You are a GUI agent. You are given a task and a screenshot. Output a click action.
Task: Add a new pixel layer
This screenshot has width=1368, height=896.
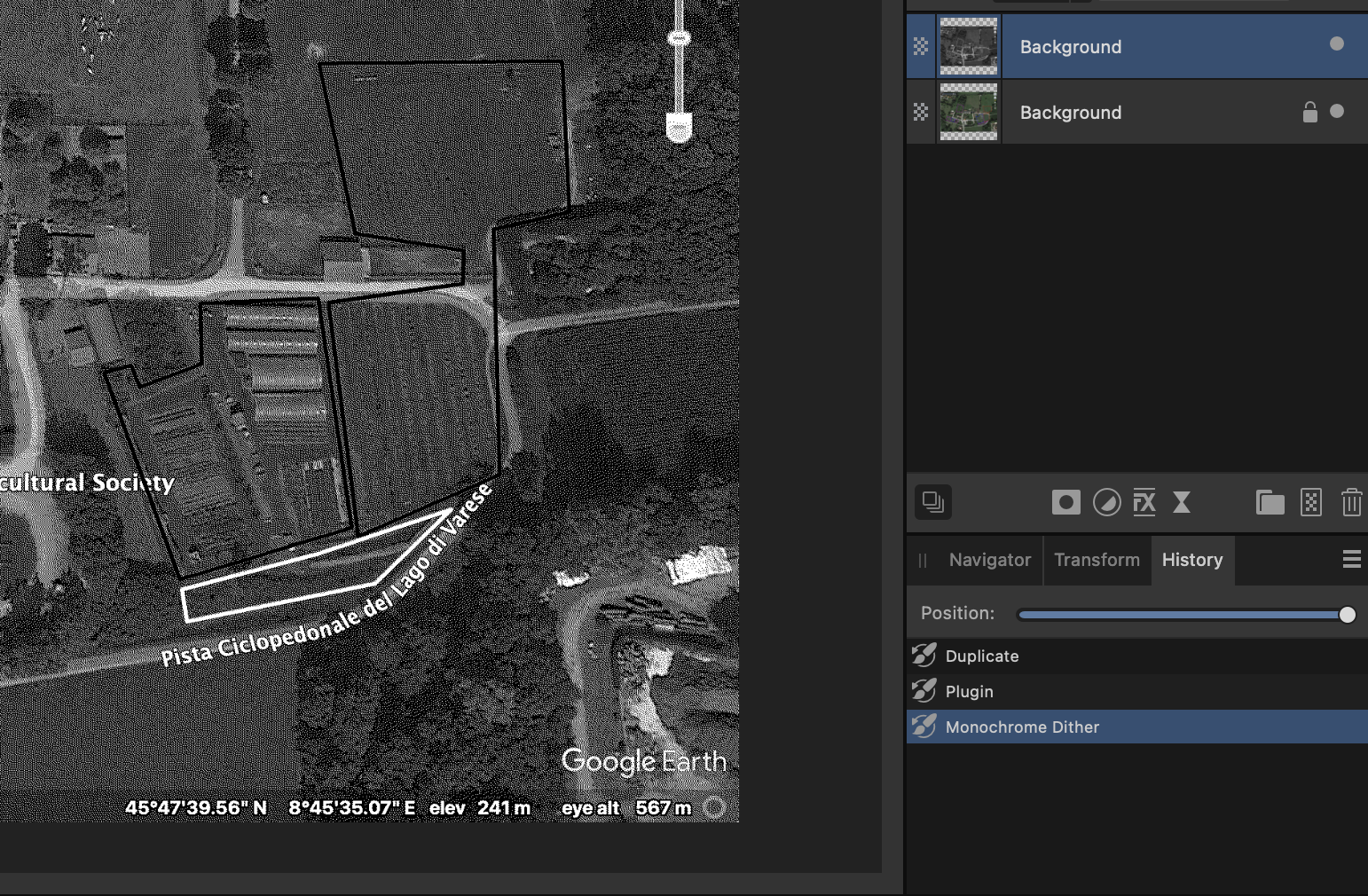[1310, 503]
